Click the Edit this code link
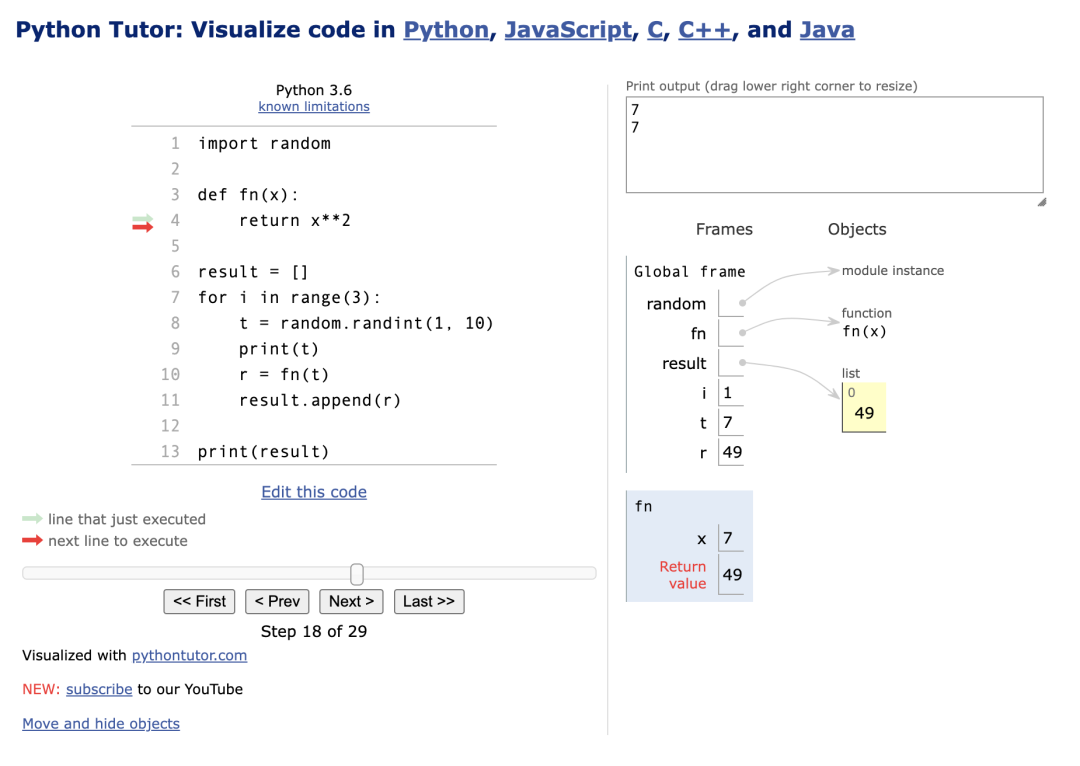The image size is (1080, 766). [314, 492]
